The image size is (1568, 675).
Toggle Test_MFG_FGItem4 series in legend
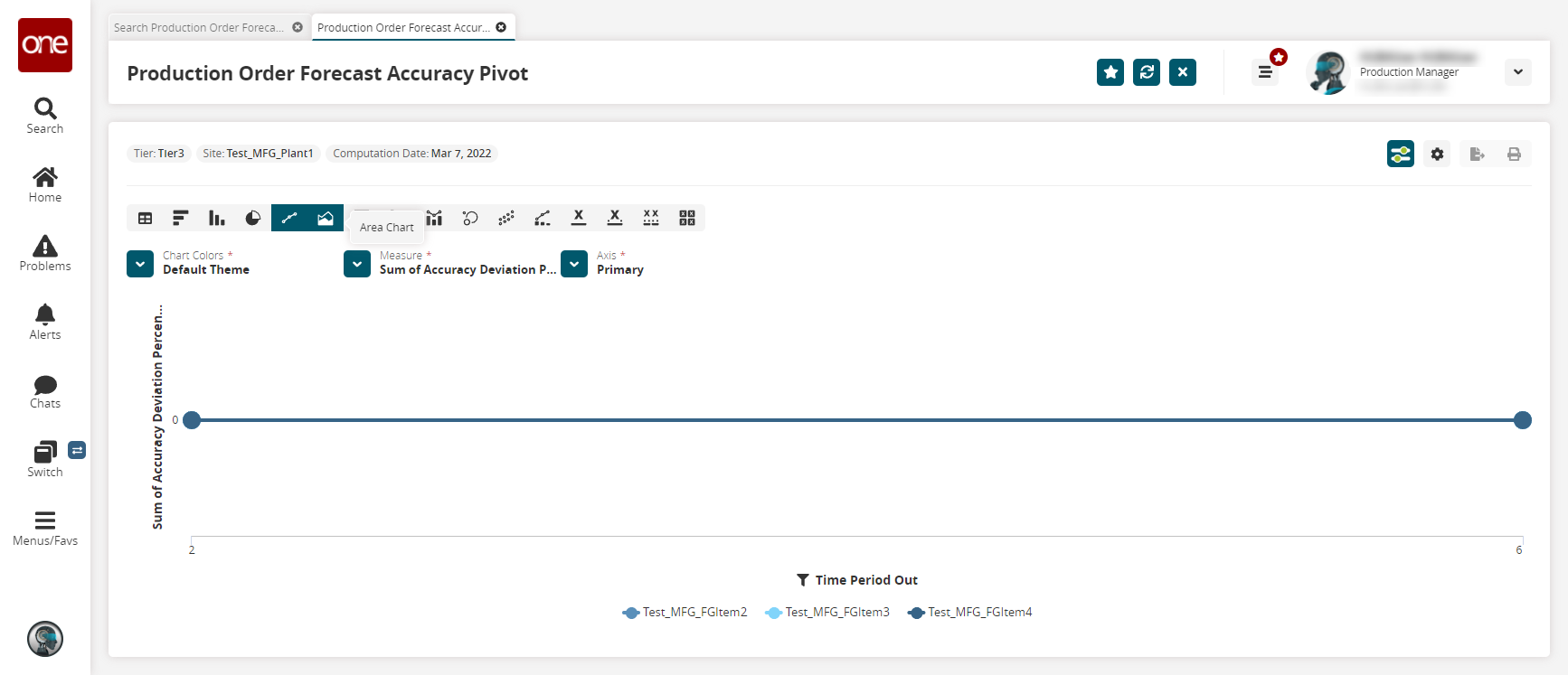[x=979, y=613]
